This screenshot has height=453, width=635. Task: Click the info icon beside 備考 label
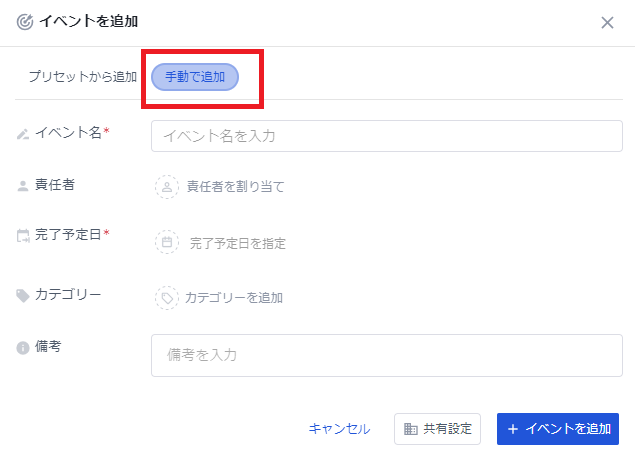tap(23, 347)
